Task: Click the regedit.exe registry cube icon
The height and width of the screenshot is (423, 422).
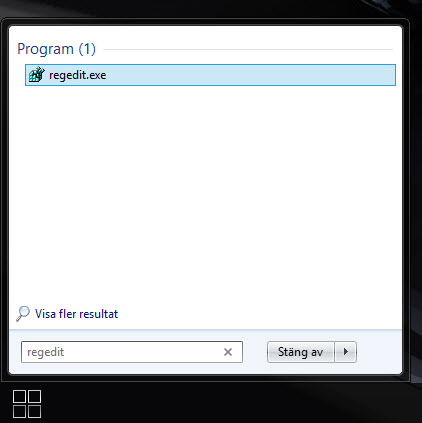Action: pyautogui.click(x=36, y=75)
